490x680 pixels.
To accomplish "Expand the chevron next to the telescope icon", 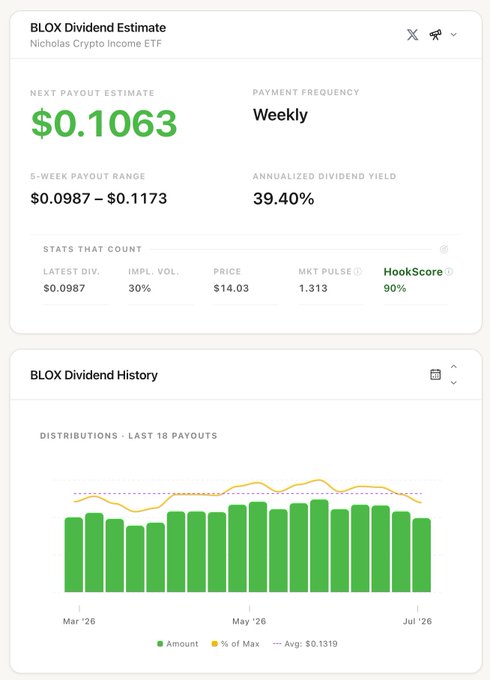I will click(x=454, y=35).
